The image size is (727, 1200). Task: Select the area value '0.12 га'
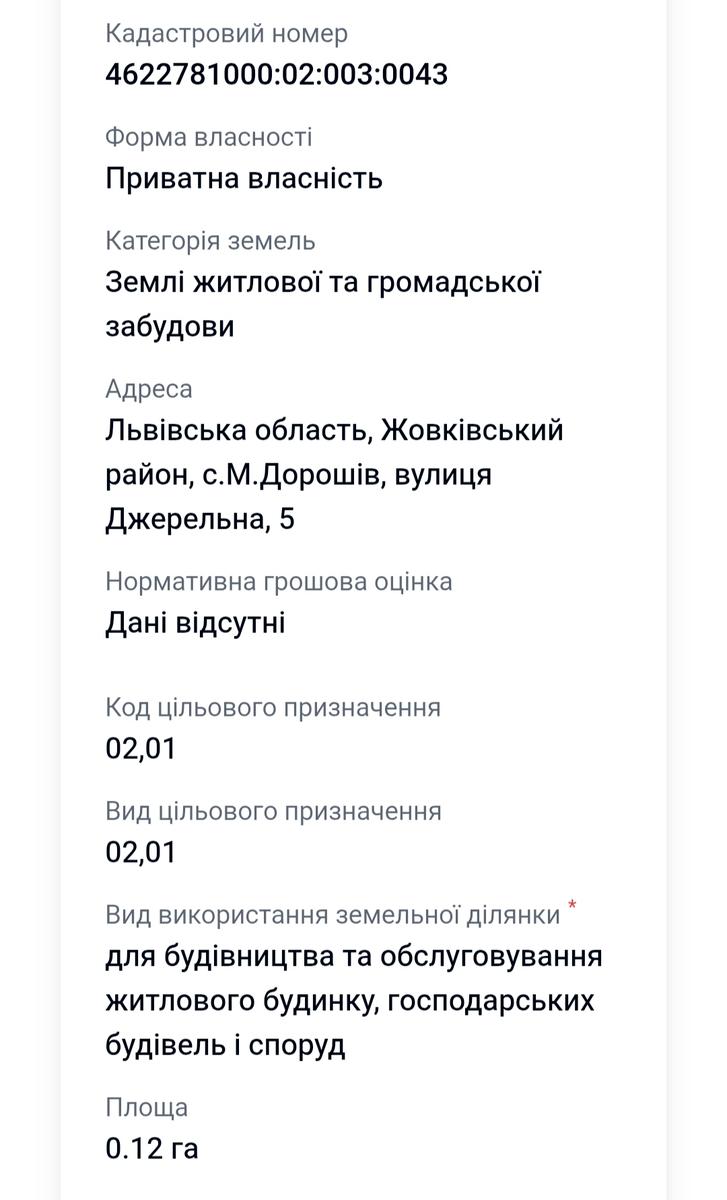(x=152, y=1149)
